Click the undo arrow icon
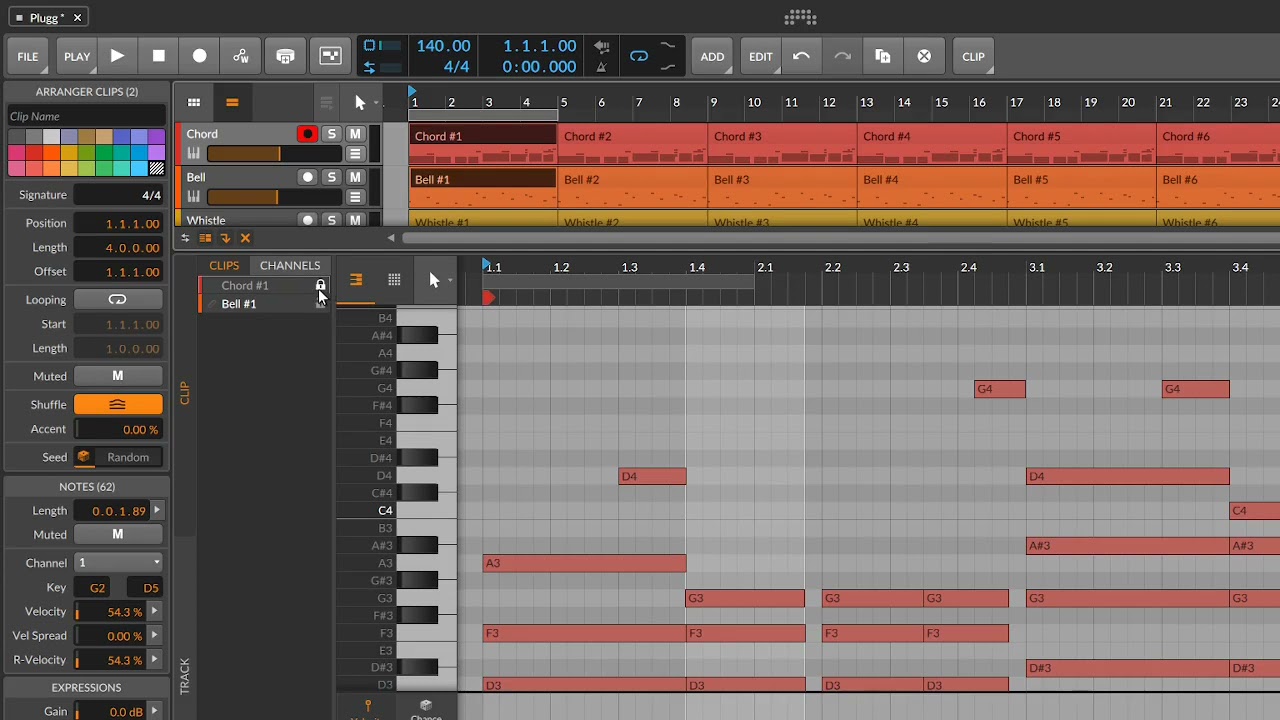This screenshot has height=720, width=1280. 801,57
